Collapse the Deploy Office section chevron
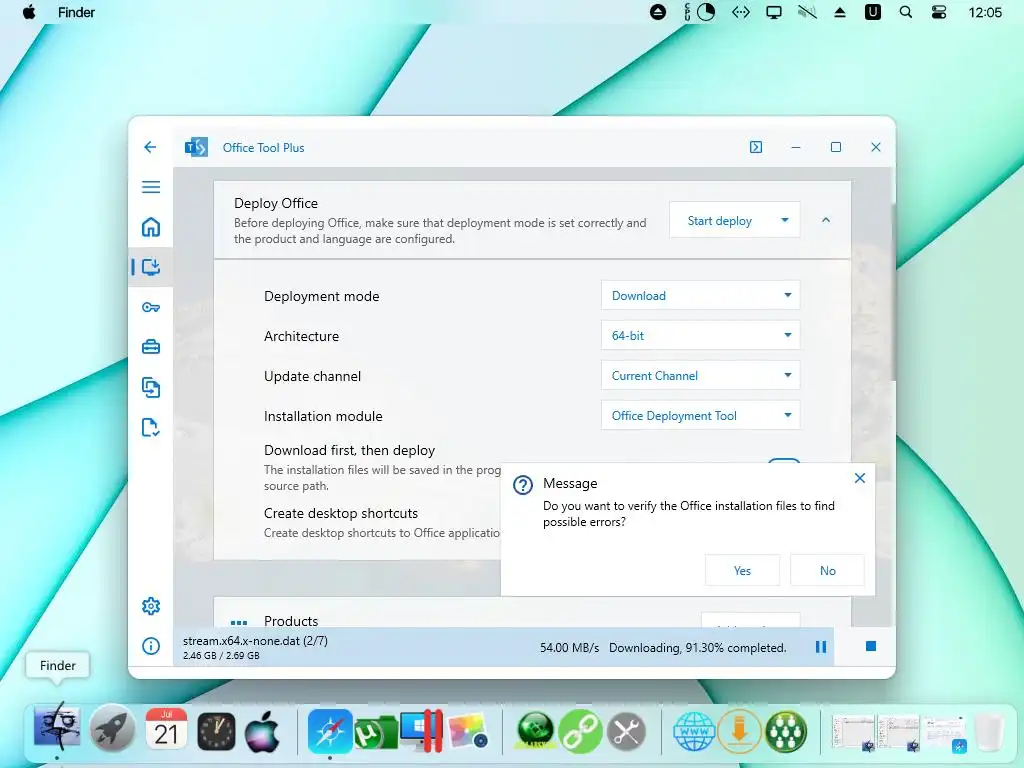 click(825, 220)
